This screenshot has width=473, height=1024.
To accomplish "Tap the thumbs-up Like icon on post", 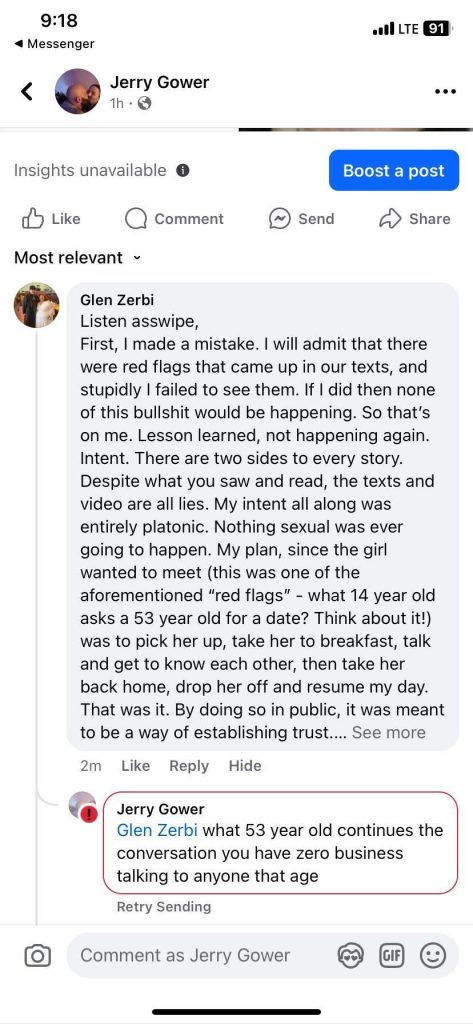I will pos(33,219).
